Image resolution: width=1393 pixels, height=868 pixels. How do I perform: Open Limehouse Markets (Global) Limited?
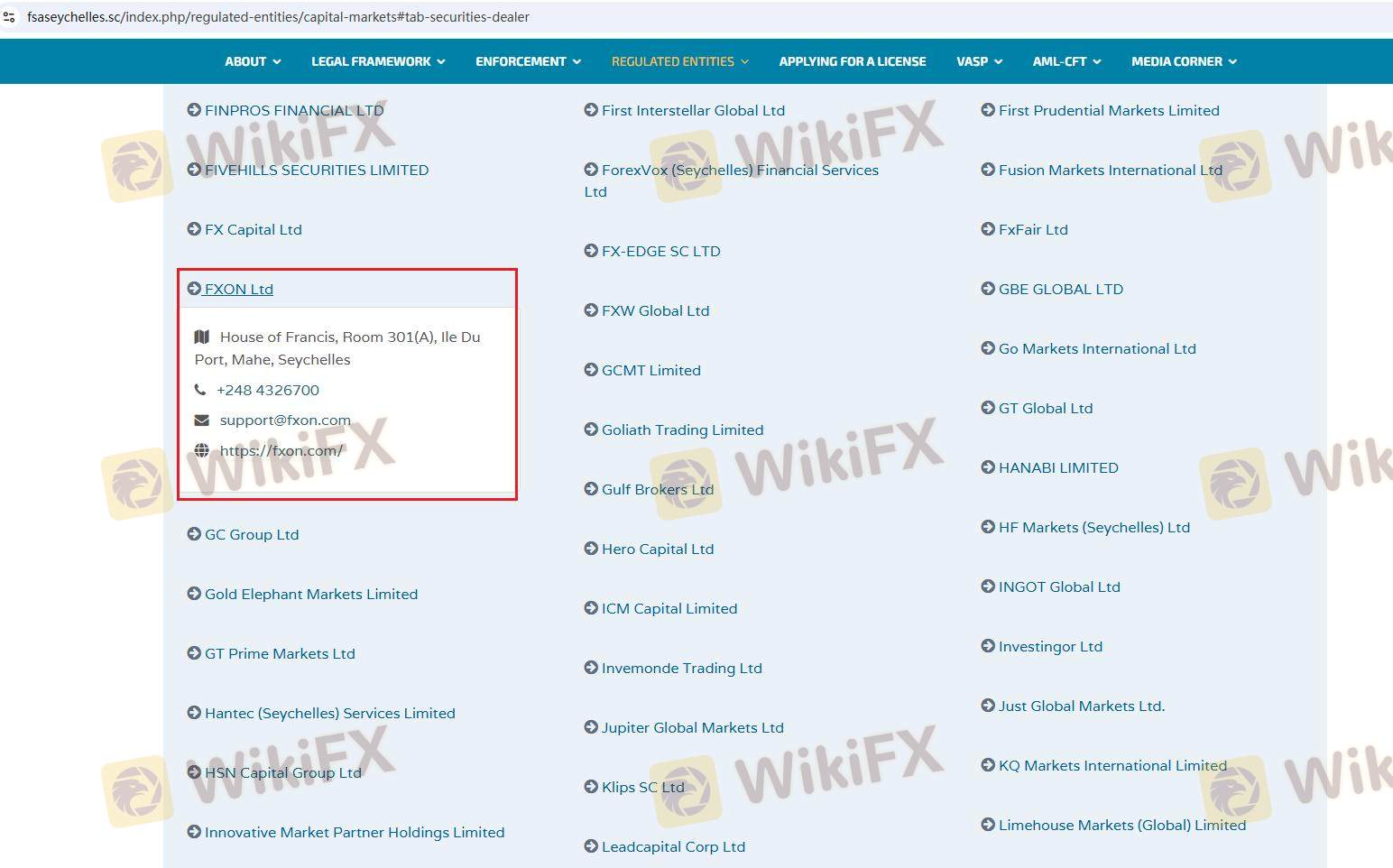click(1113, 825)
